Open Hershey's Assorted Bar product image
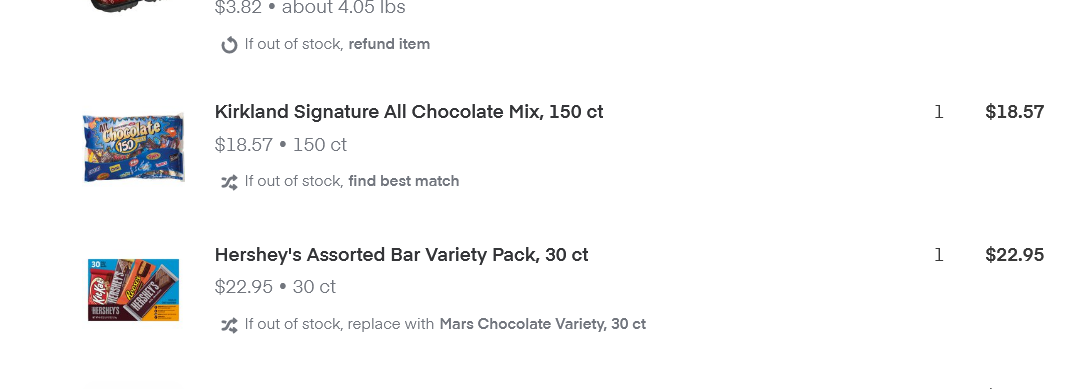 (x=134, y=289)
